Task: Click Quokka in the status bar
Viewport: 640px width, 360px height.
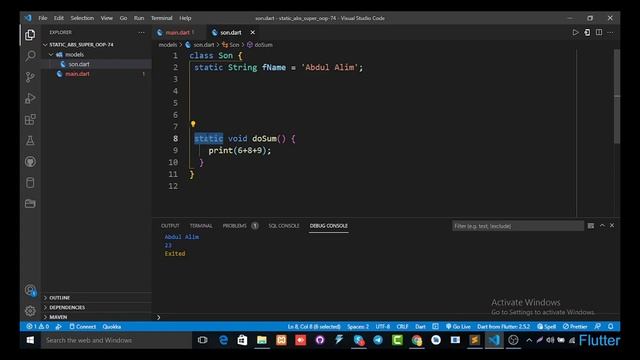Action: pos(111,327)
